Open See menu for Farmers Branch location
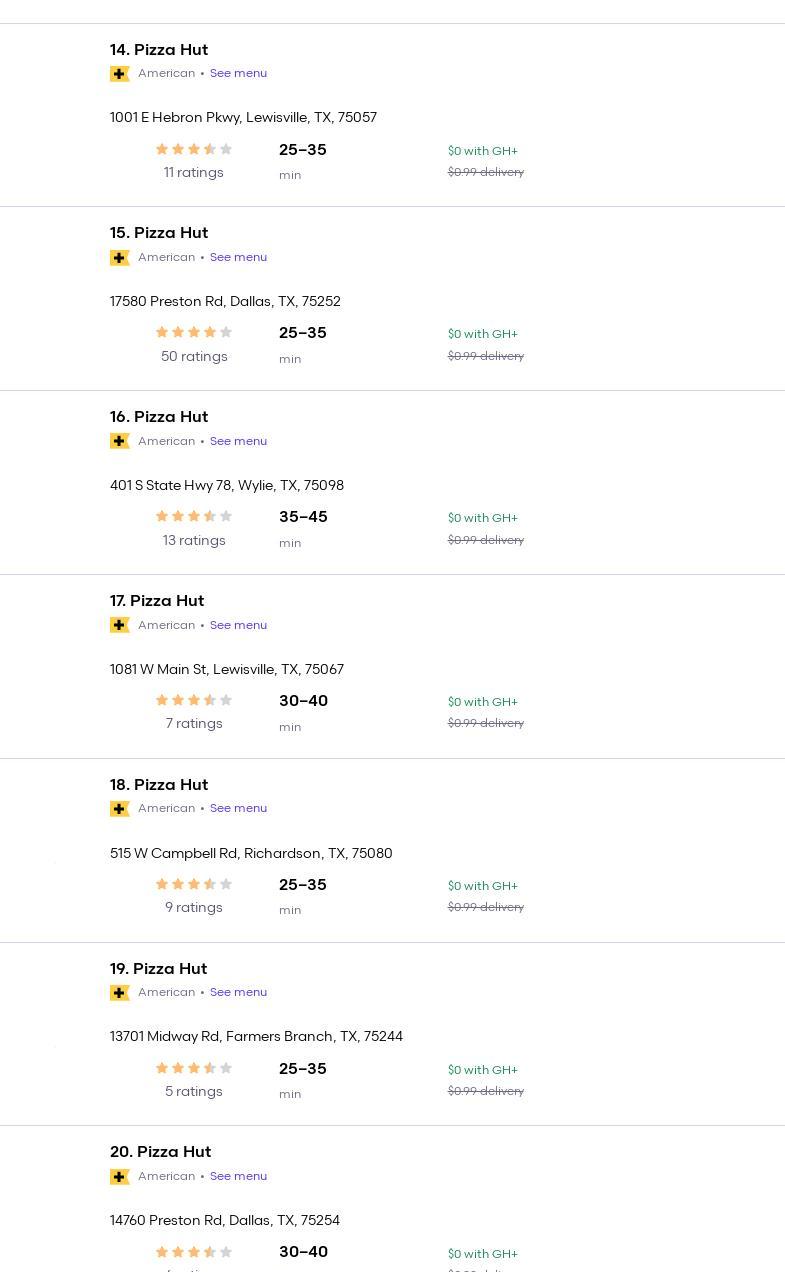The image size is (785, 1272). pyautogui.click(x=238, y=992)
